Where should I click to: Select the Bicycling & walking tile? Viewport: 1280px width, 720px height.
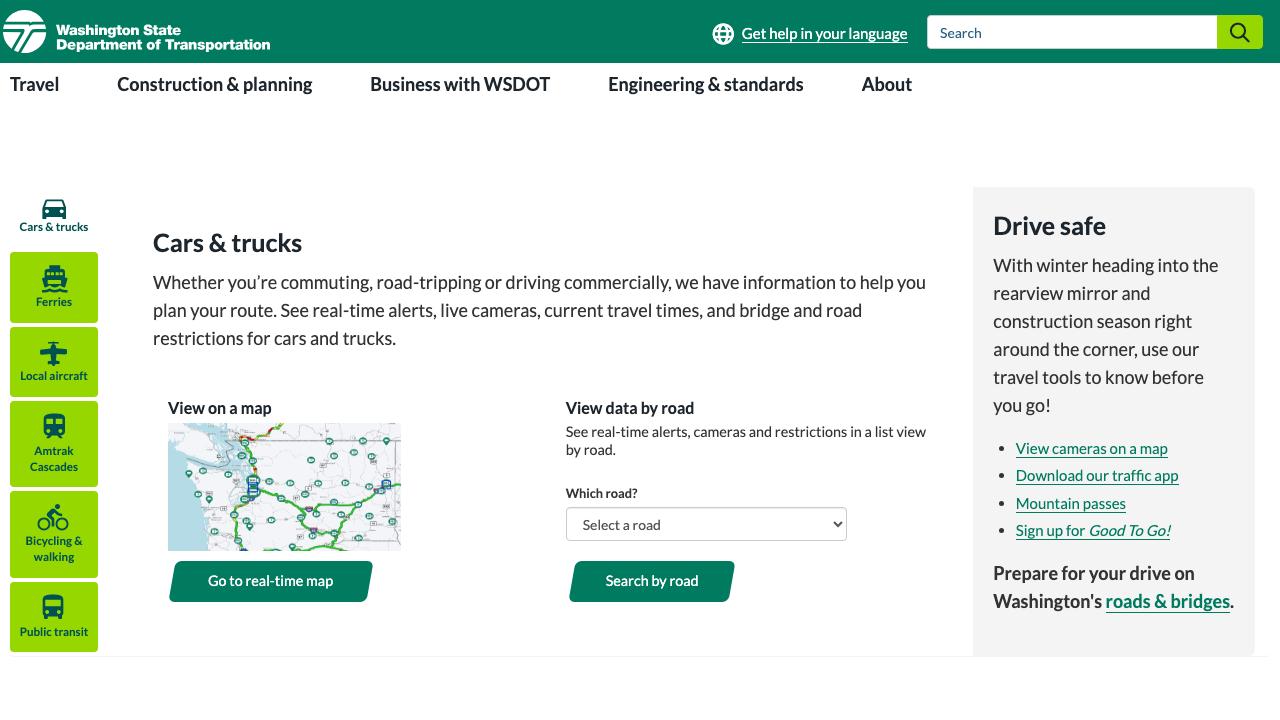(54, 534)
